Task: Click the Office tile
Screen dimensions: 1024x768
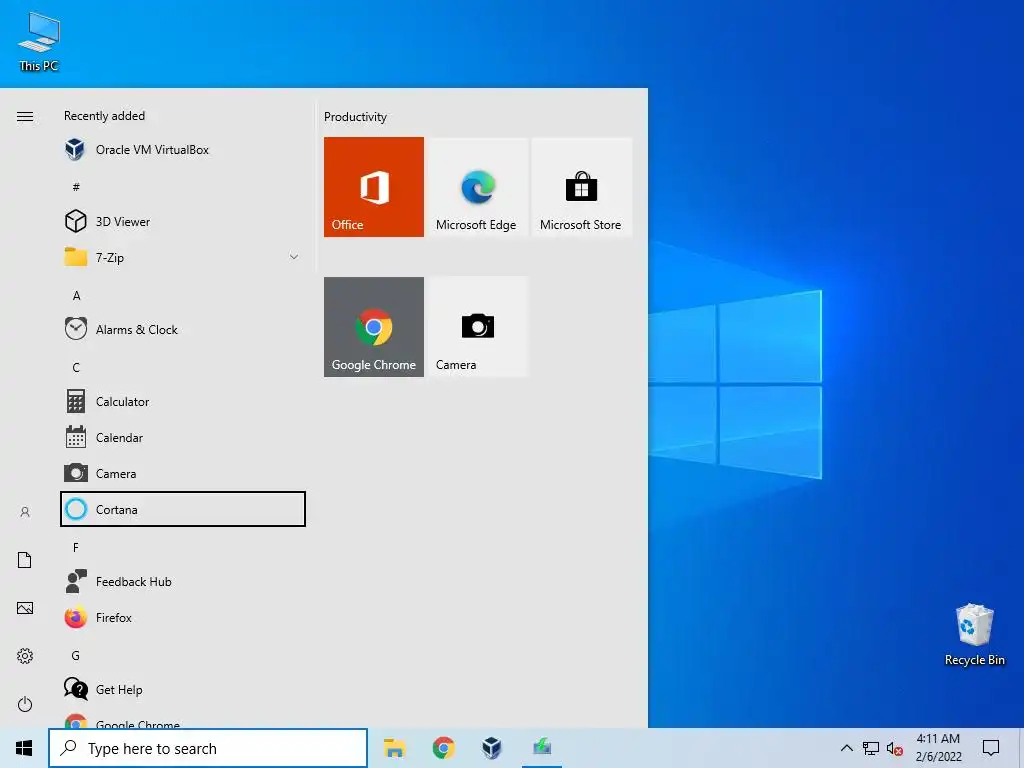Action: point(374,187)
